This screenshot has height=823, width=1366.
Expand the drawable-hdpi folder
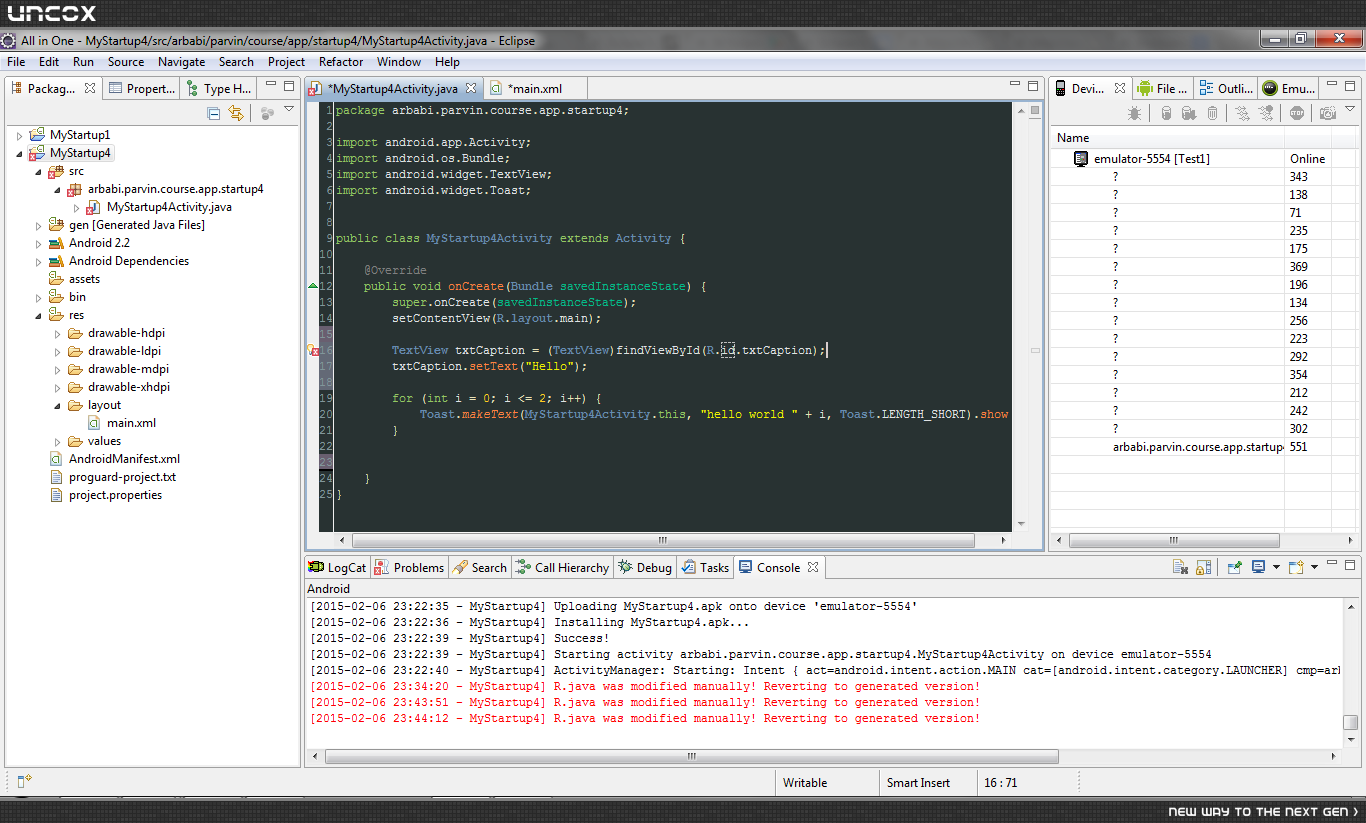pyautogui.click(x=57, y=333)
